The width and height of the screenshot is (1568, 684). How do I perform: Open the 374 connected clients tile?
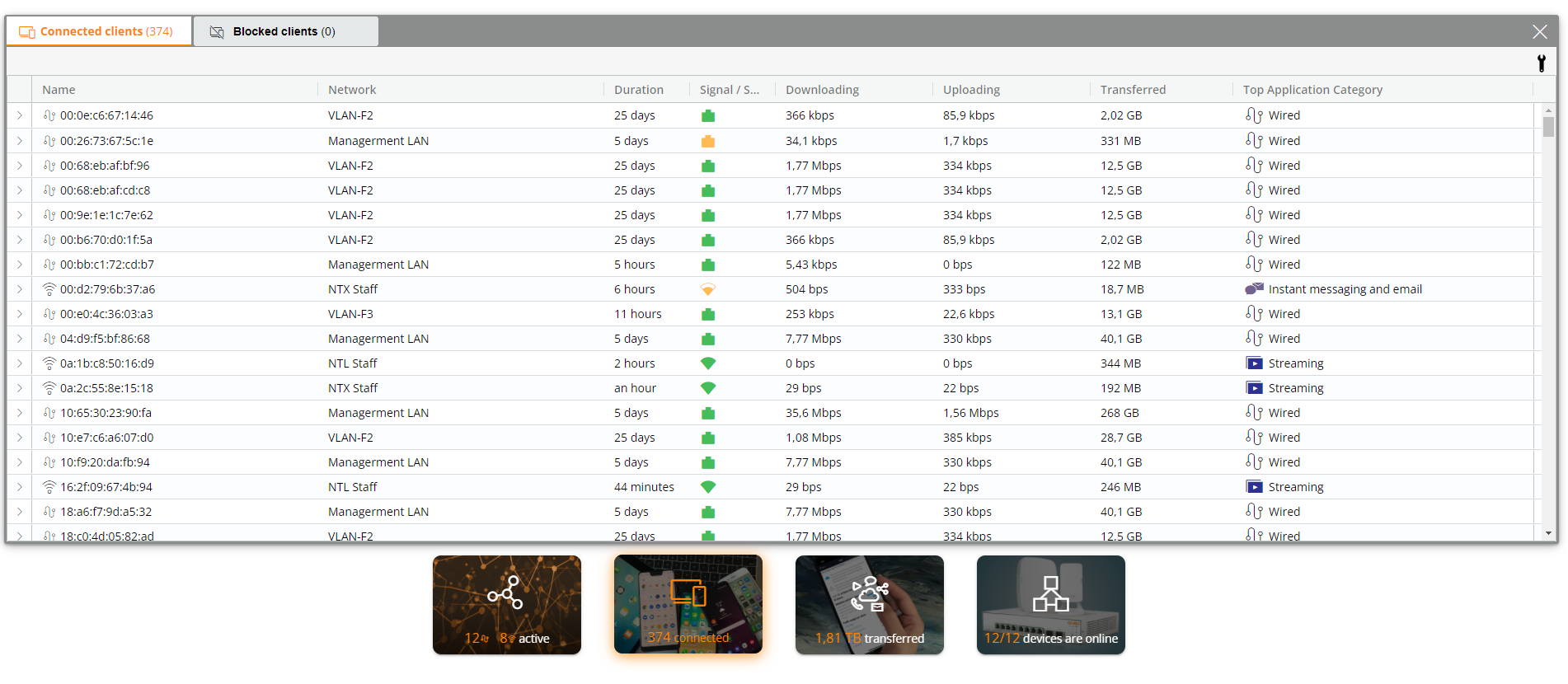click(x=688, y=605)
